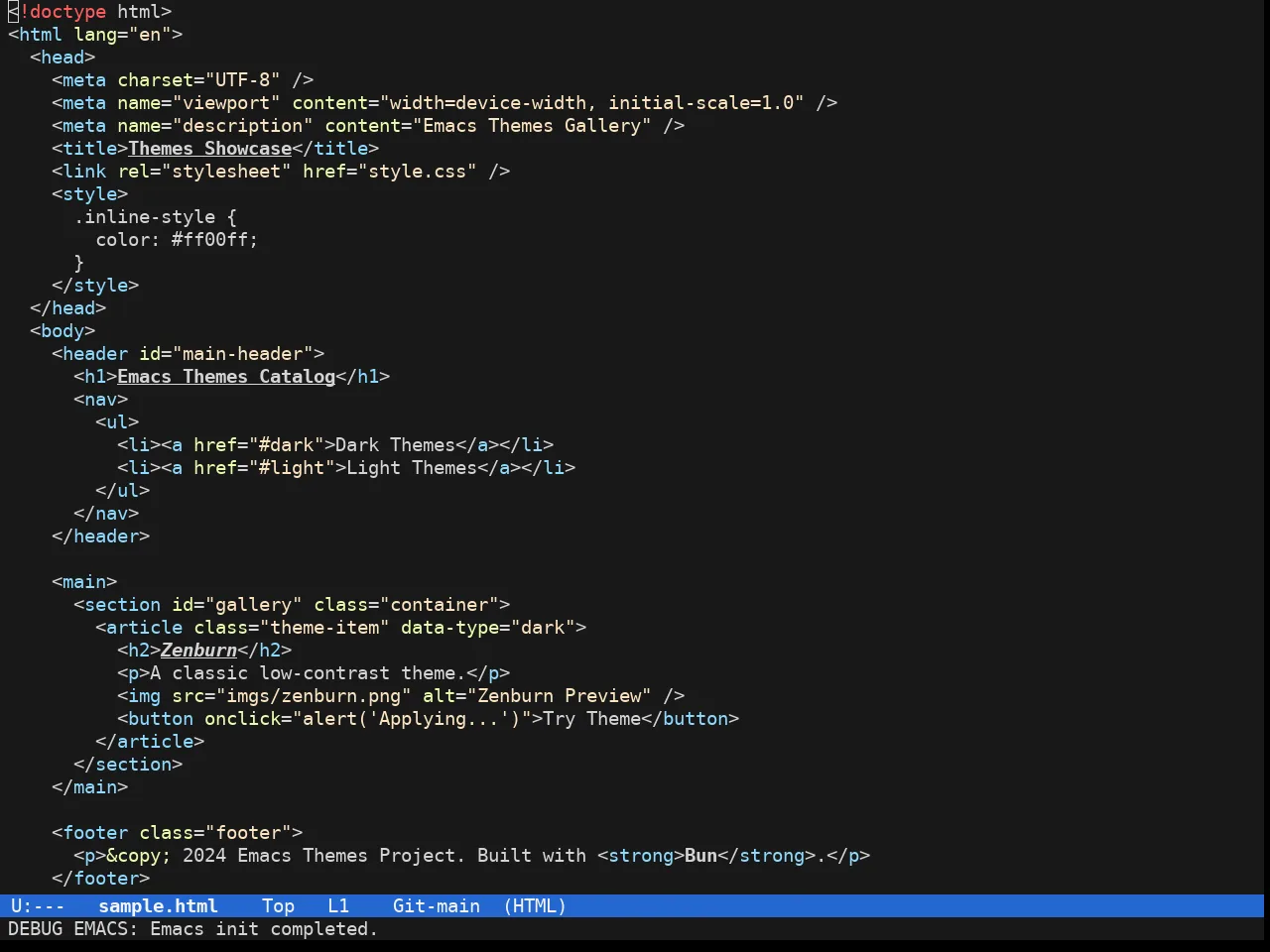The width and height of the screenshot is (1270, 952).
Task: Click the onclick alert('Applying...') attribute
Action: click(368, 718)
